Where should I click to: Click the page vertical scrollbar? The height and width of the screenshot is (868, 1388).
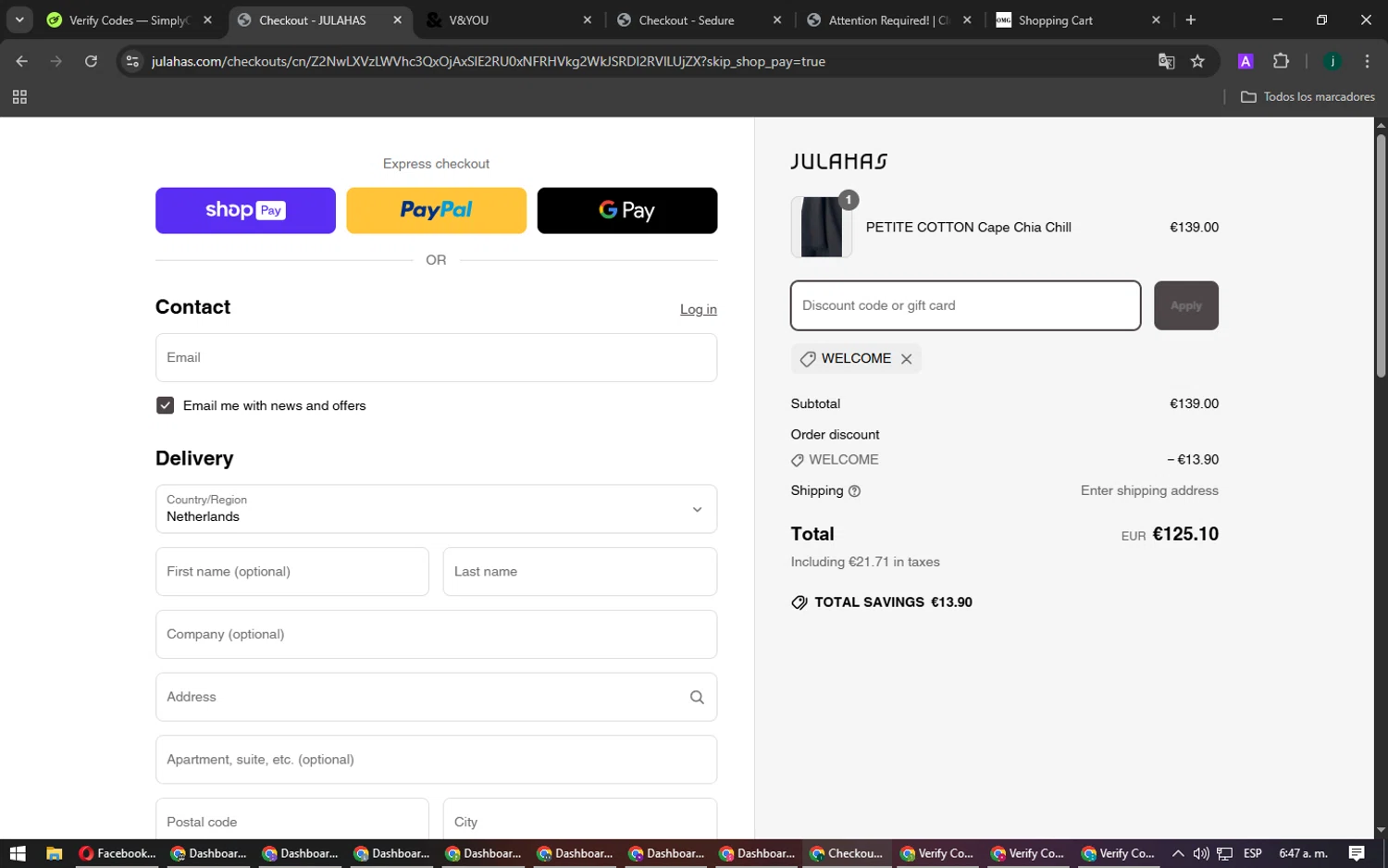click(x=1381, y=256)
